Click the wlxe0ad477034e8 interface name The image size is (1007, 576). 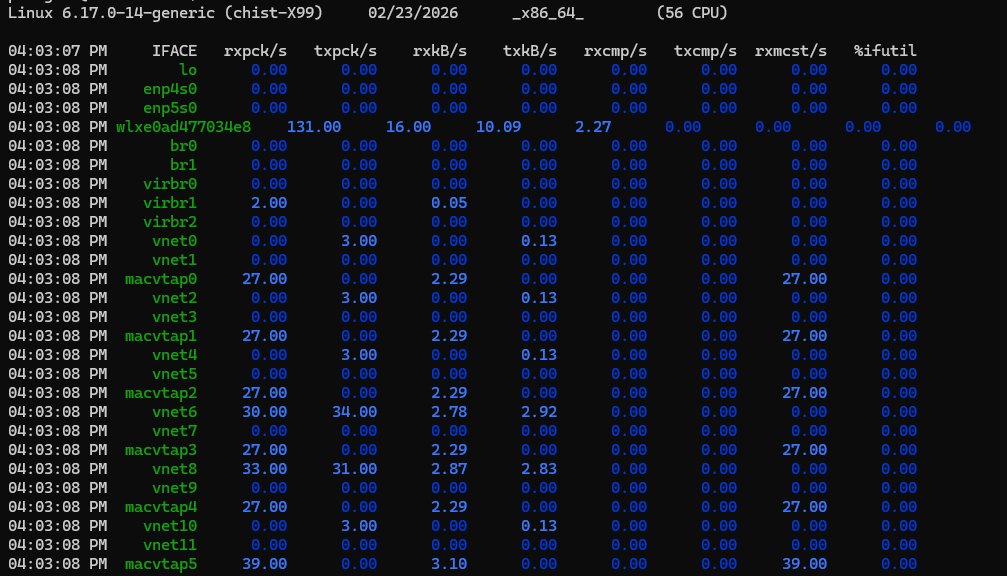[183, 127]
